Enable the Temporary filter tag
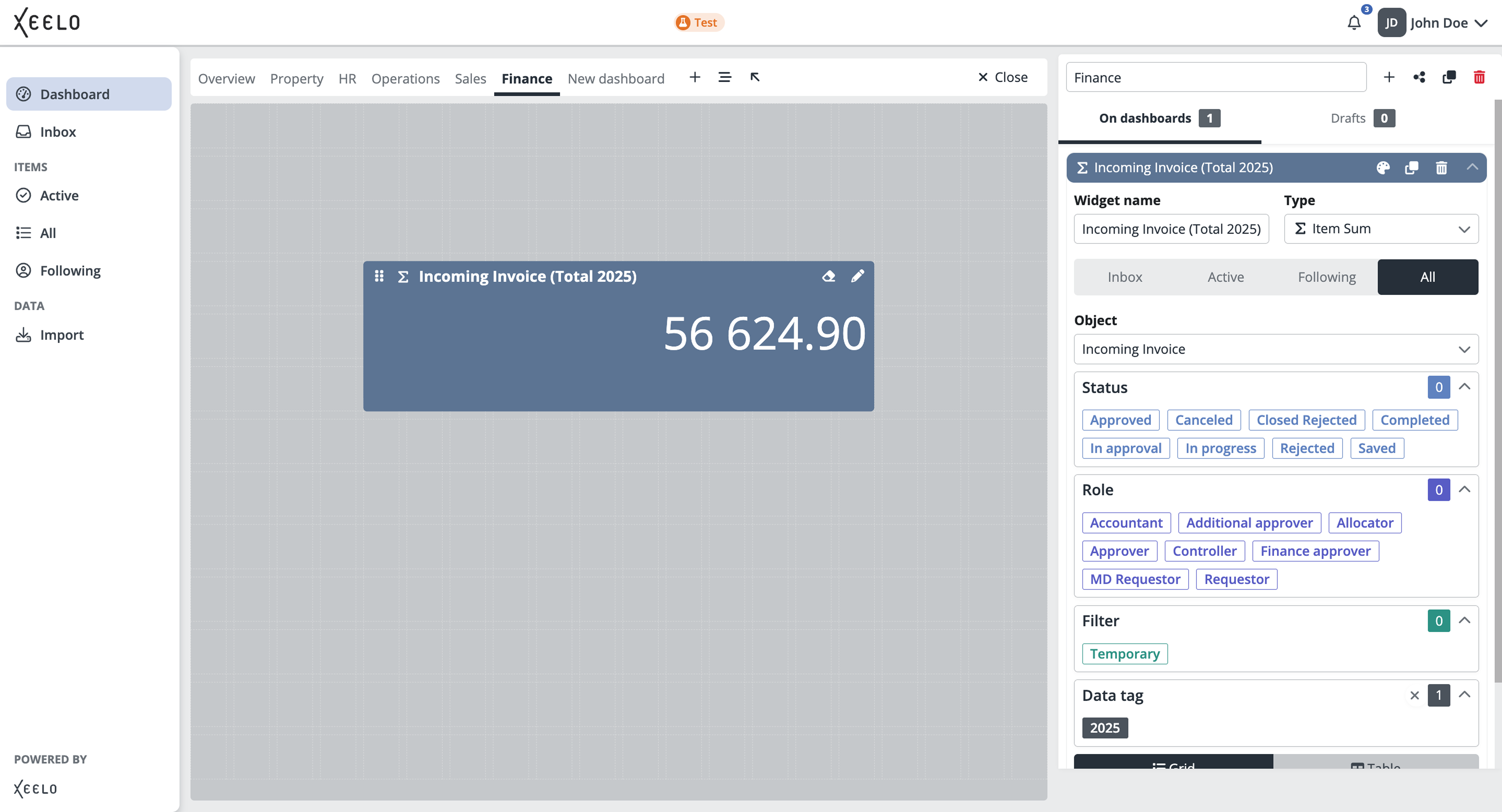Screen dimensions: 1502x812 [x=1124, y=653]
